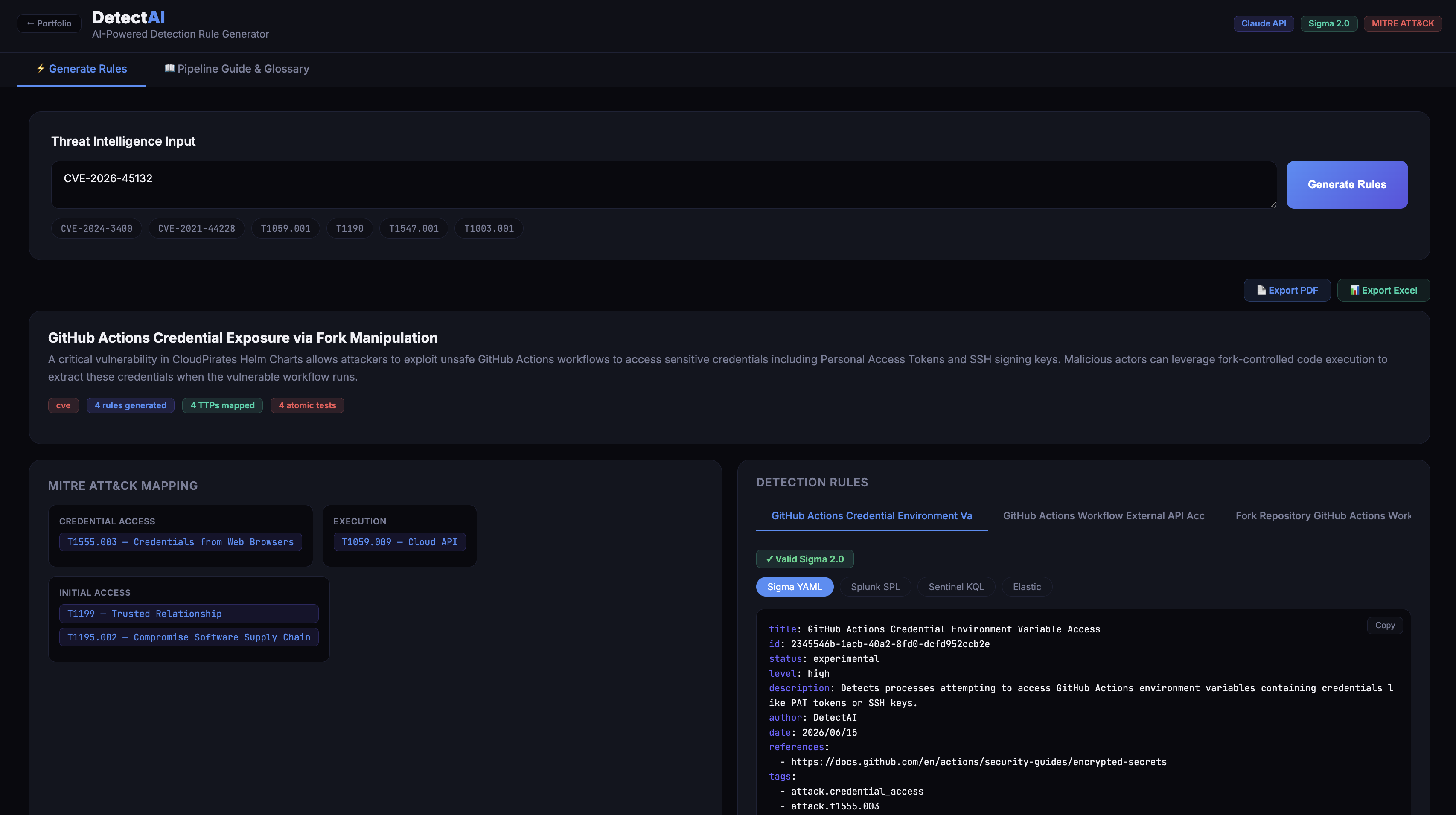Click the Claude API badge
The height and width of the screenshot is (815, 1456).
point(1263,23)
